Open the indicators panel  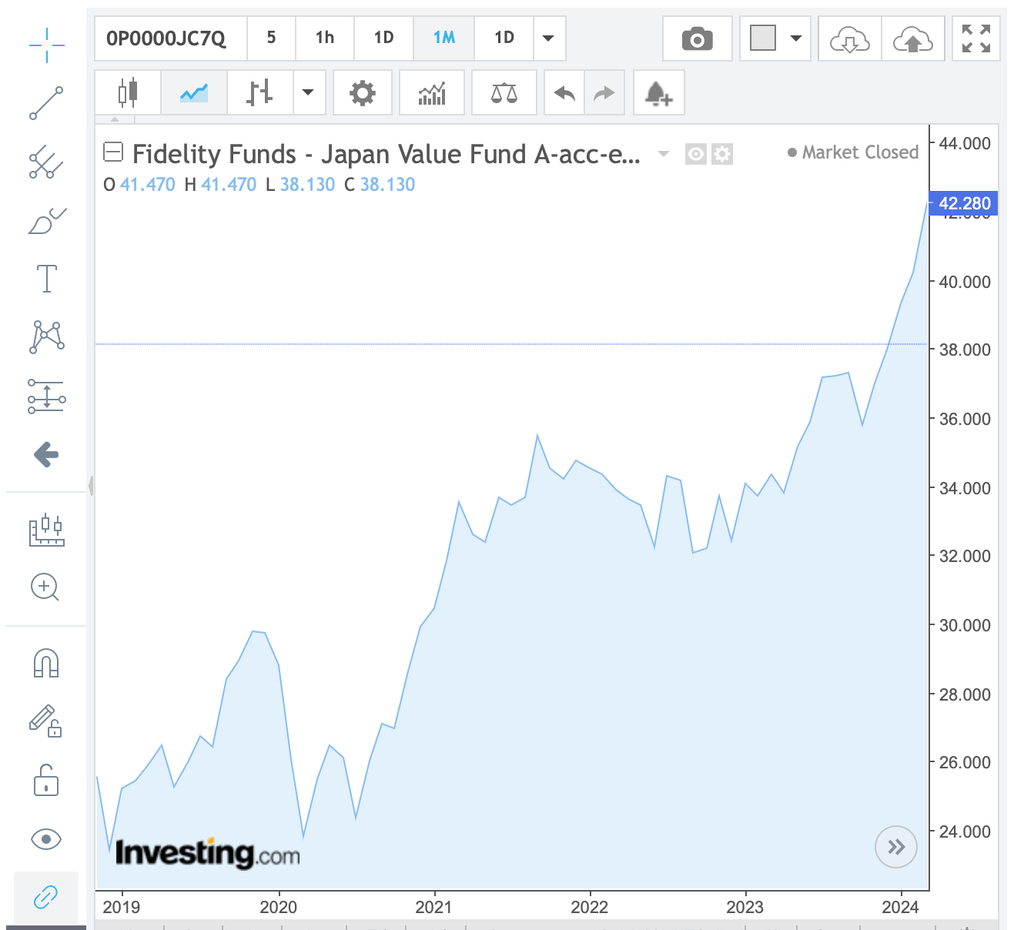[x=432, y=92]
